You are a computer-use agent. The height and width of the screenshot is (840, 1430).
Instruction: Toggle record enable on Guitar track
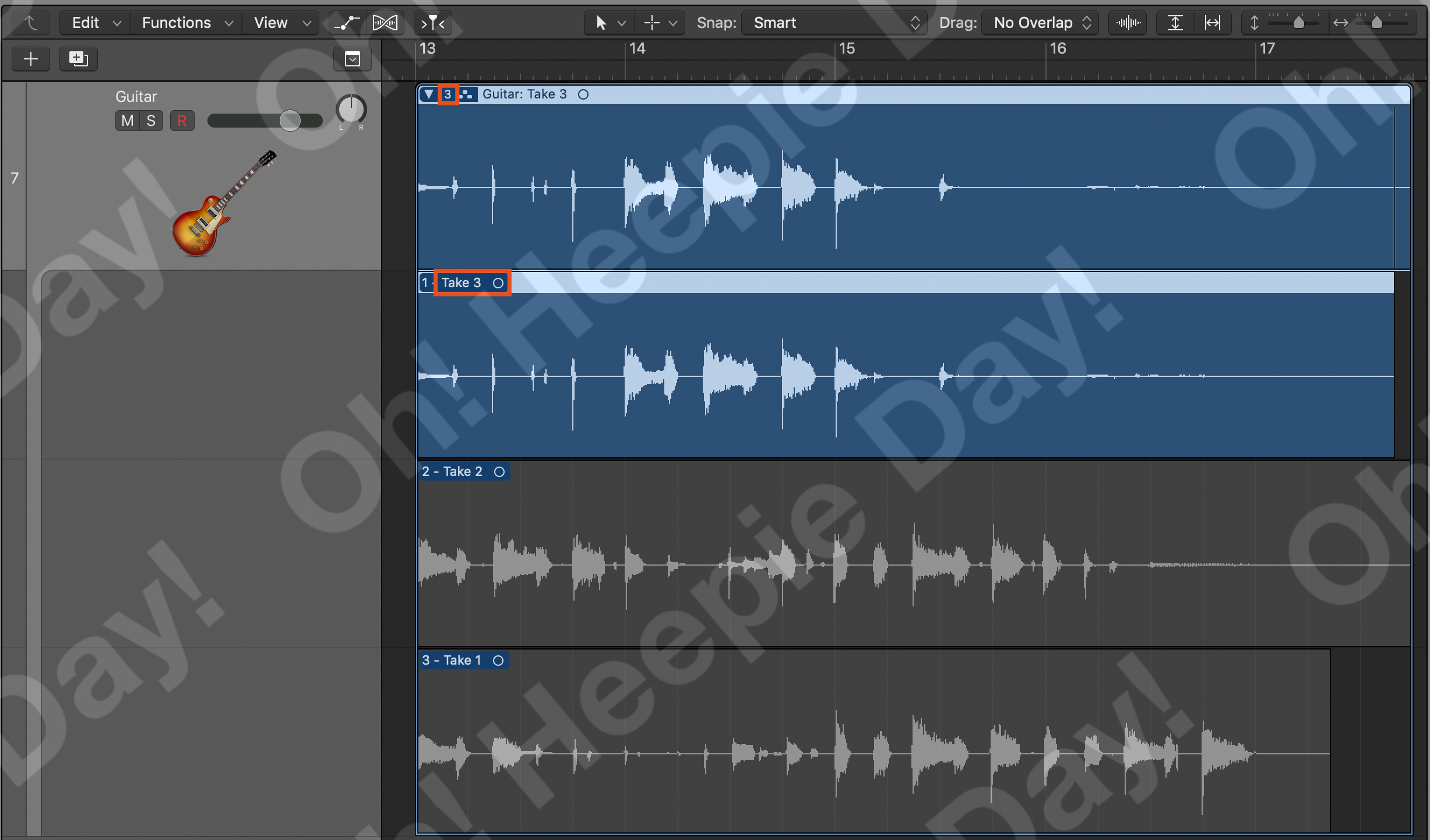pyautogui.click(x=182, y=121)
